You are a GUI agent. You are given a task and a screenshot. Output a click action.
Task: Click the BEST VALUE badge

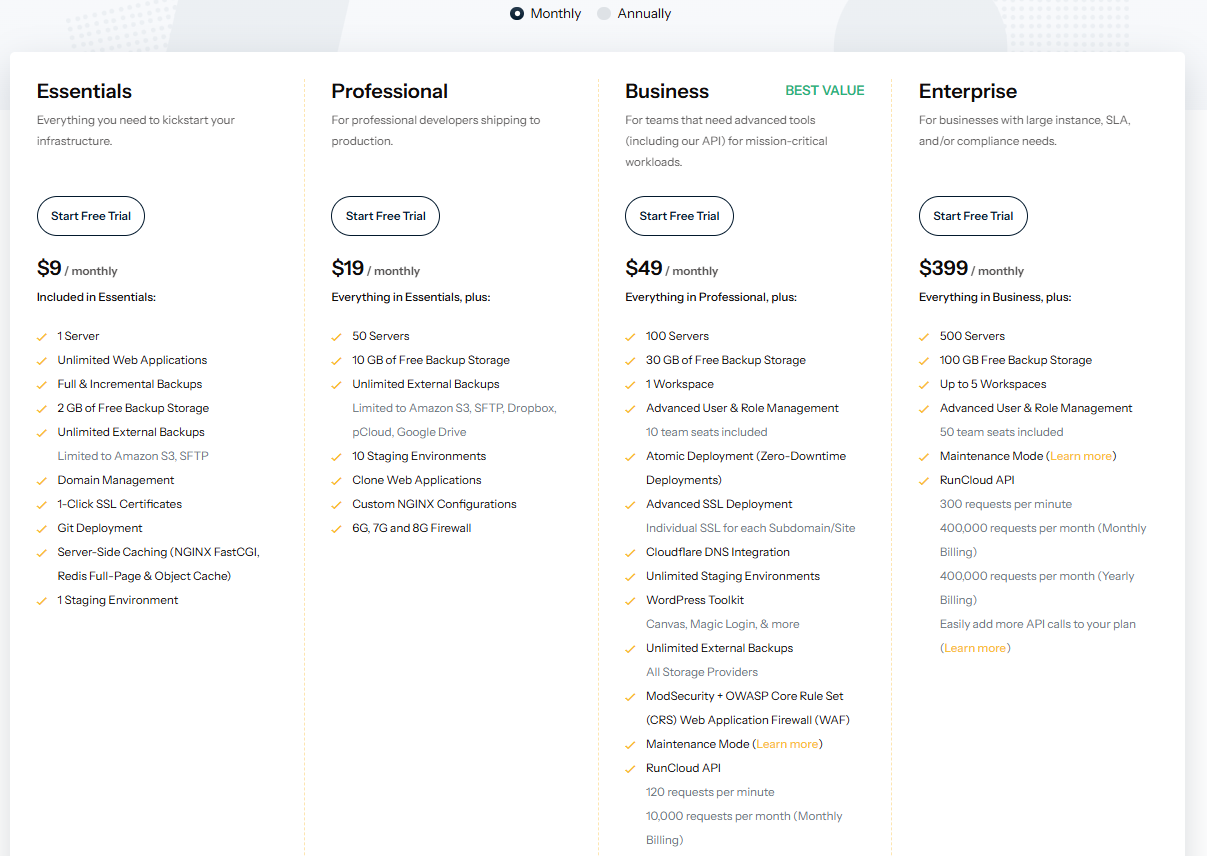coord(825,90)
